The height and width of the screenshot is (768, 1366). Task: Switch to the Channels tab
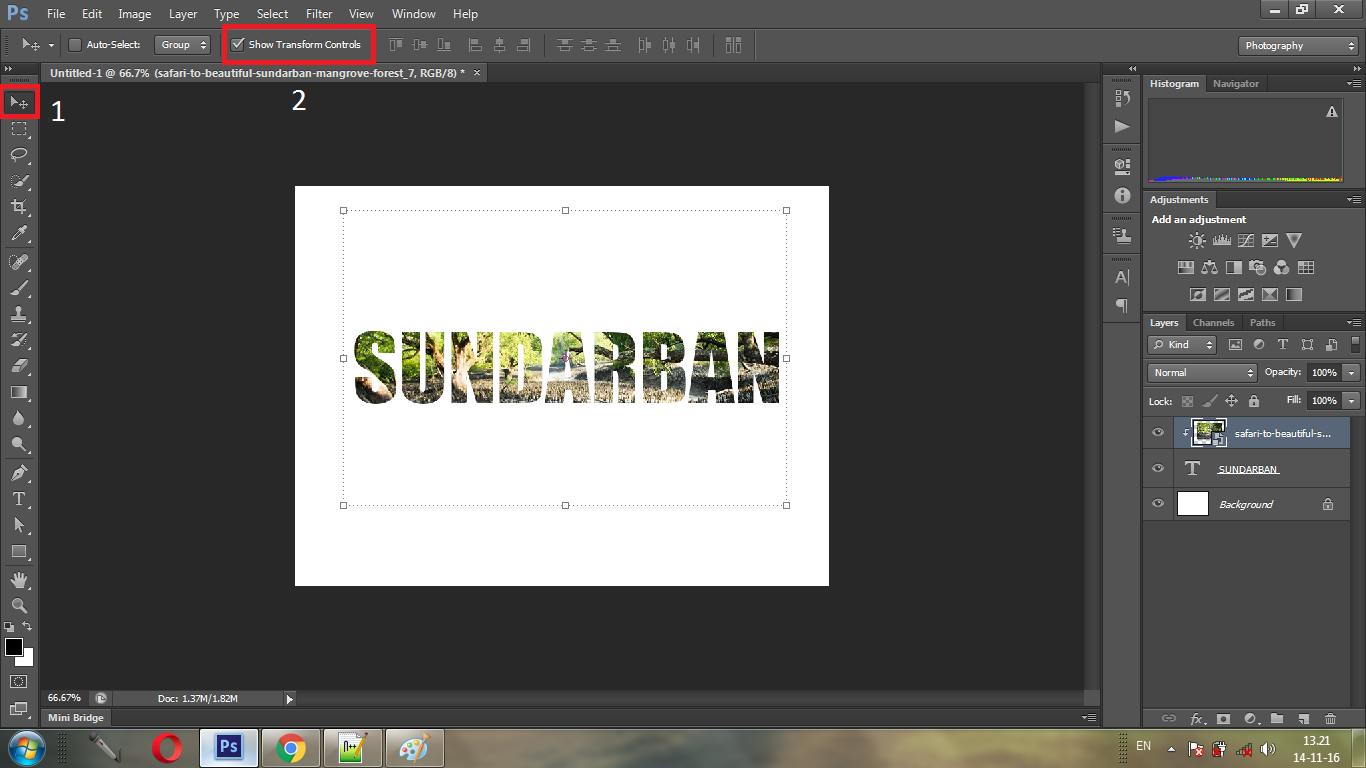(1213, 323)
